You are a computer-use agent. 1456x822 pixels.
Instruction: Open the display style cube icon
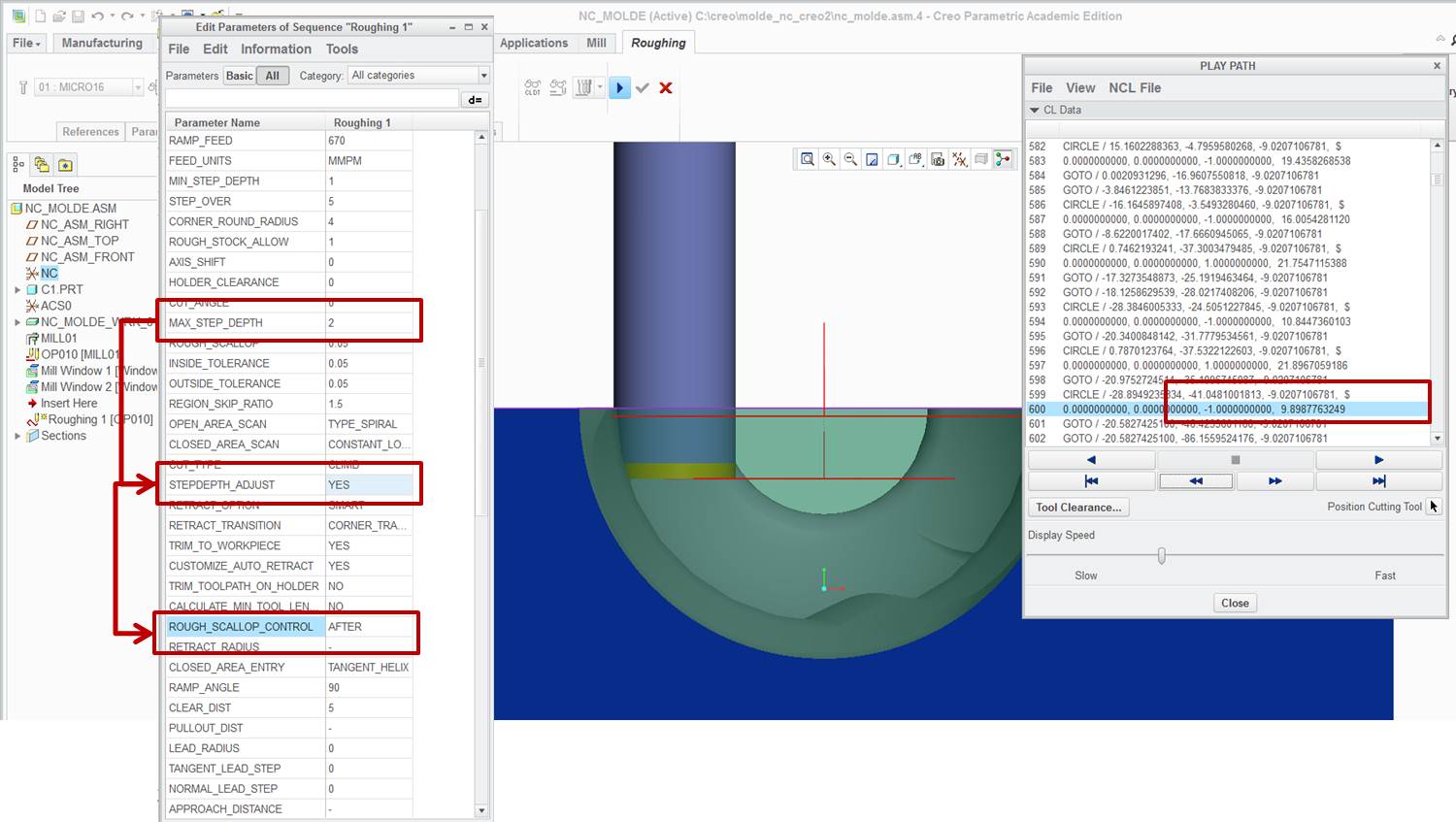[x=893, y=159]
